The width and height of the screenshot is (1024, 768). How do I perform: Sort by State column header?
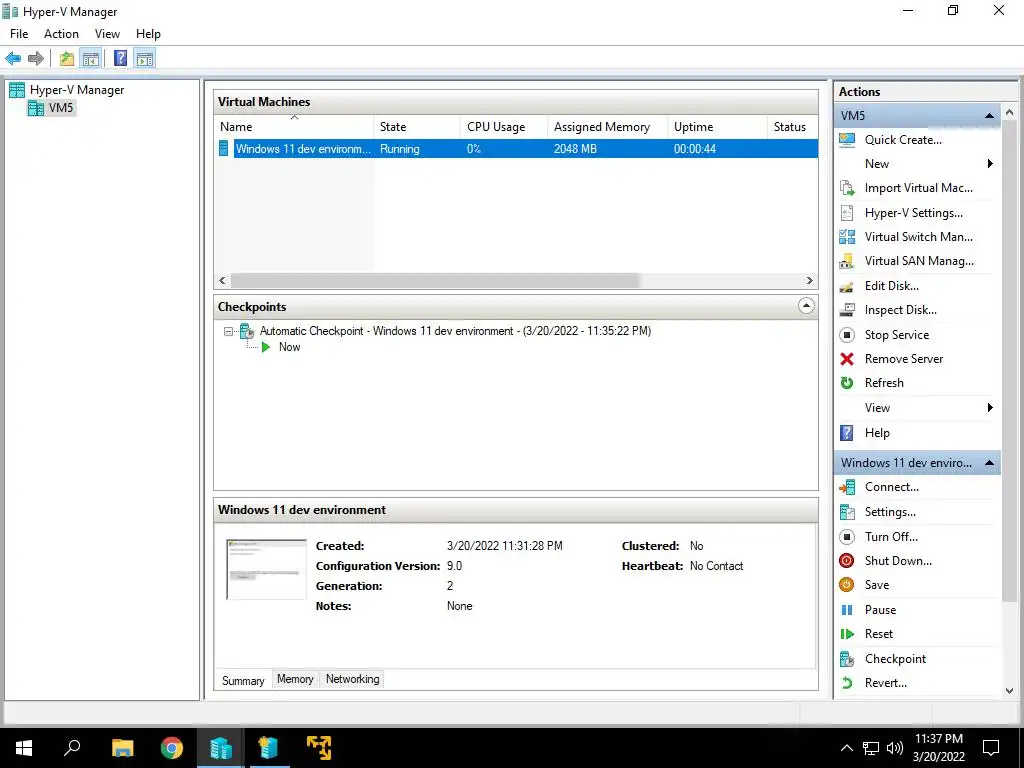pyautogui.click(x=417, y=127)
